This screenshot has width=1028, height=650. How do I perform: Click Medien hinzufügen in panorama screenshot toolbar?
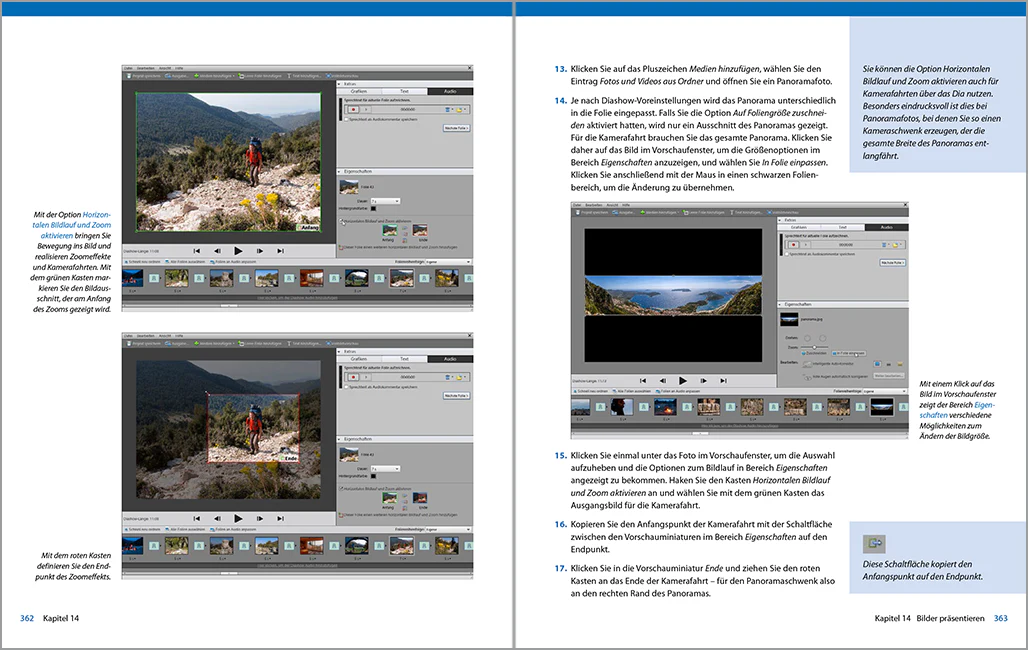(659, 212)
